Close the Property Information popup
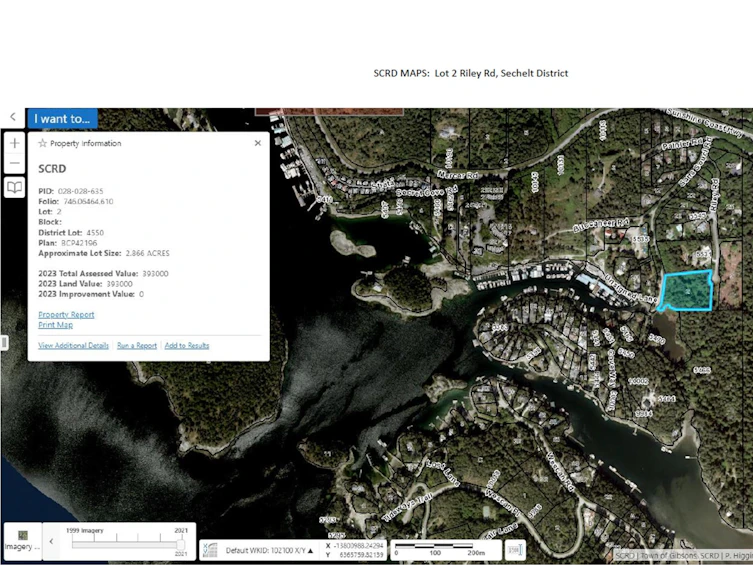 pos(258,143)
